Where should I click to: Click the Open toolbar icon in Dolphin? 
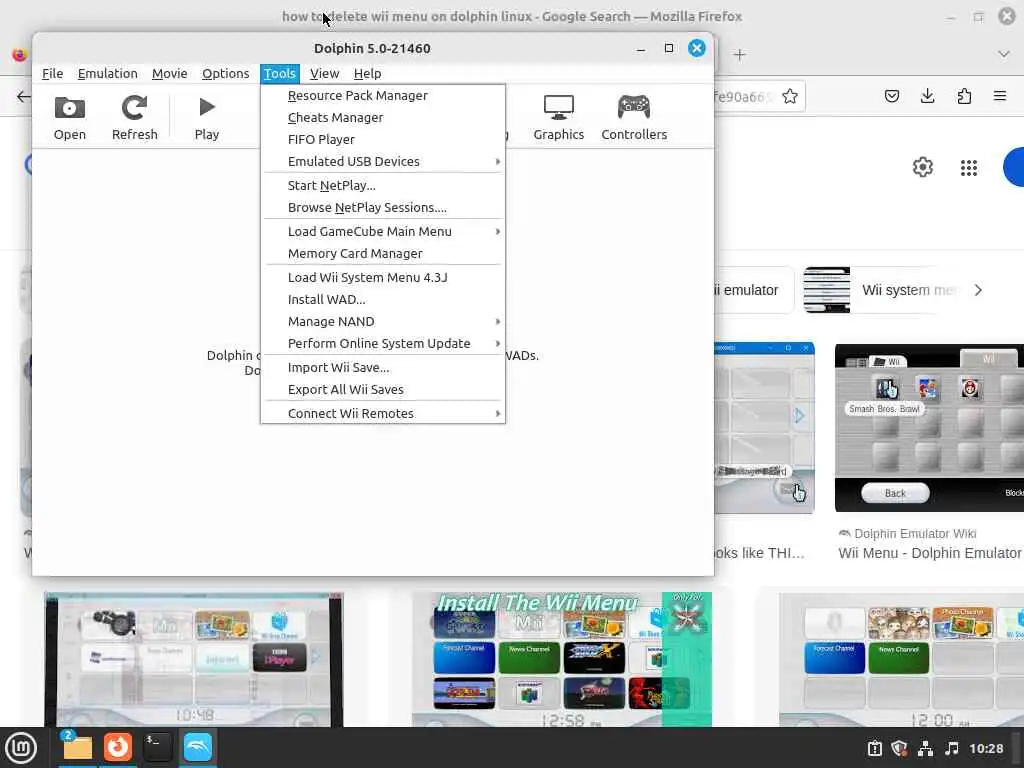(70, 118)
